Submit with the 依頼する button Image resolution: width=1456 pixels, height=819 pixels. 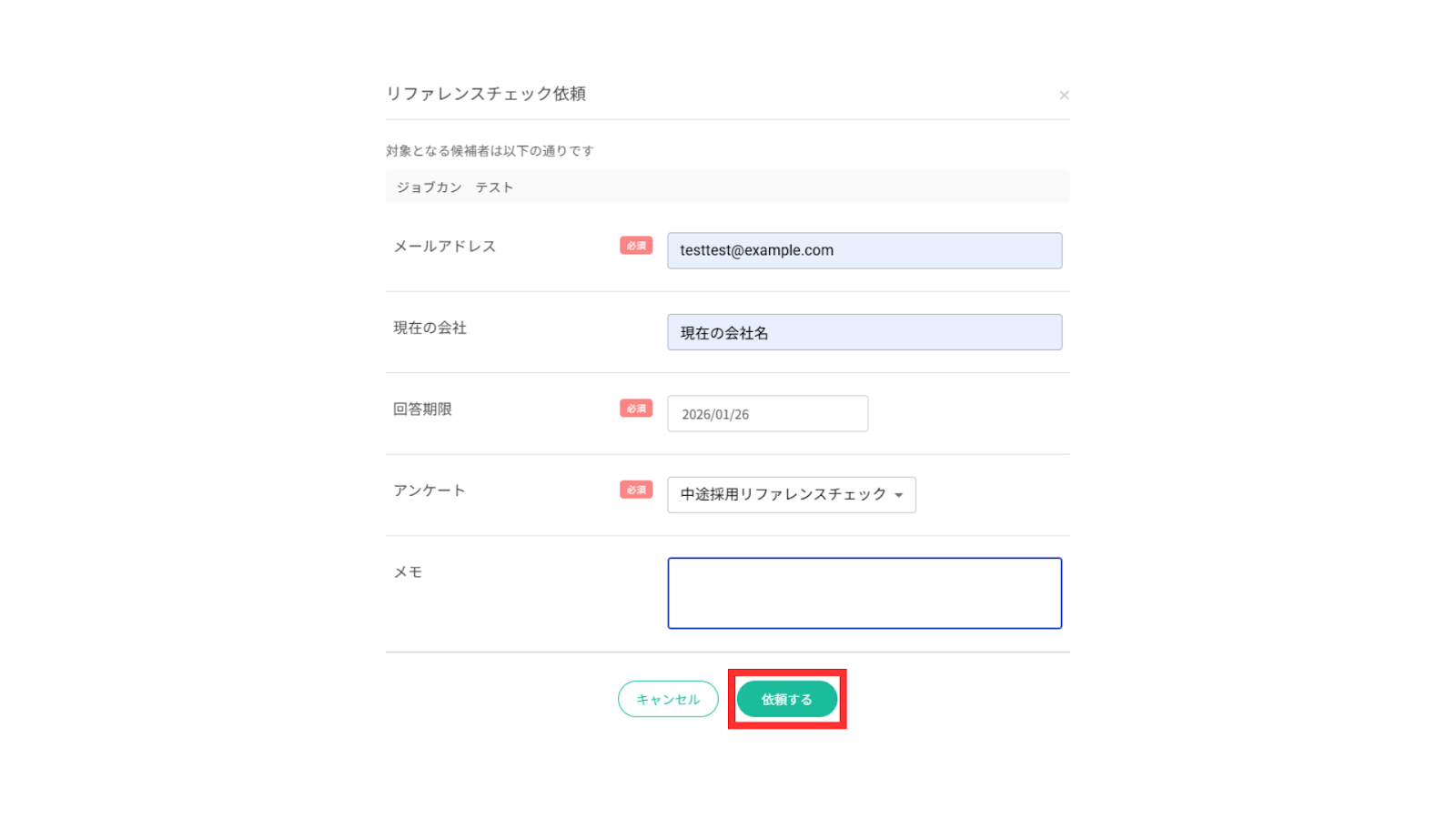pyautogui.click(x=786, y=699)
